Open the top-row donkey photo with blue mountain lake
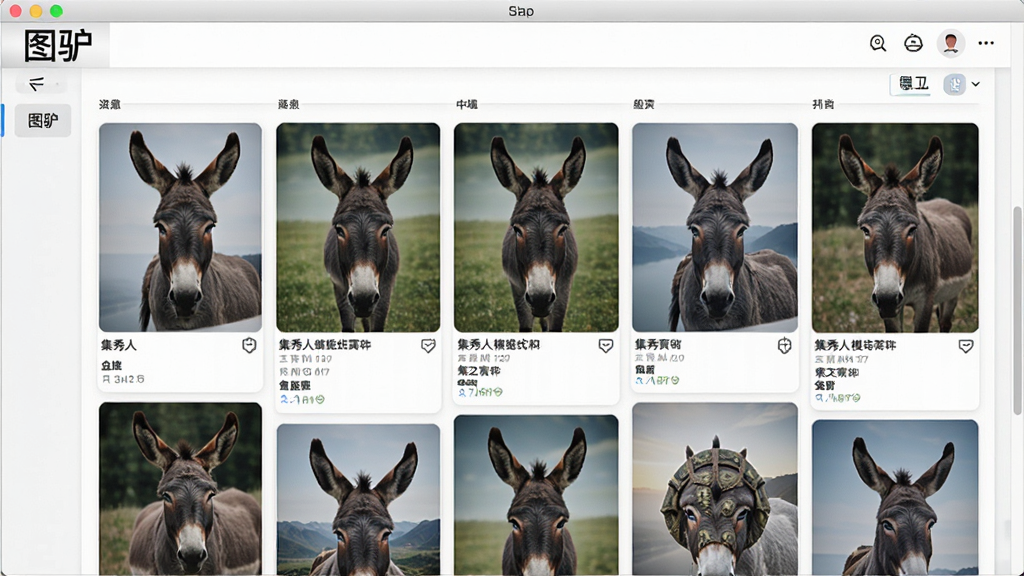Image resolution: width=1024 pixels, height=576 pixels. coord(714,227)
